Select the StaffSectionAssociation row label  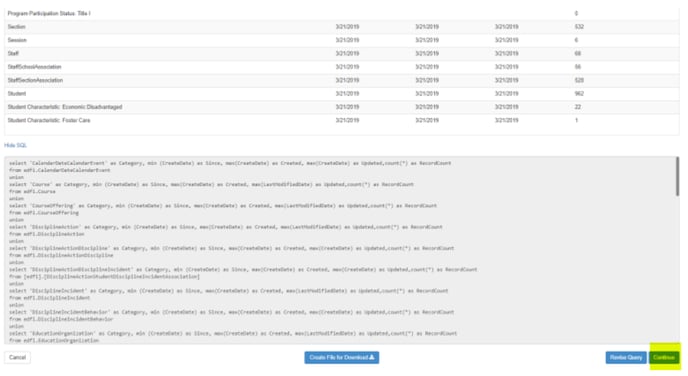click(x=35, y=80)
